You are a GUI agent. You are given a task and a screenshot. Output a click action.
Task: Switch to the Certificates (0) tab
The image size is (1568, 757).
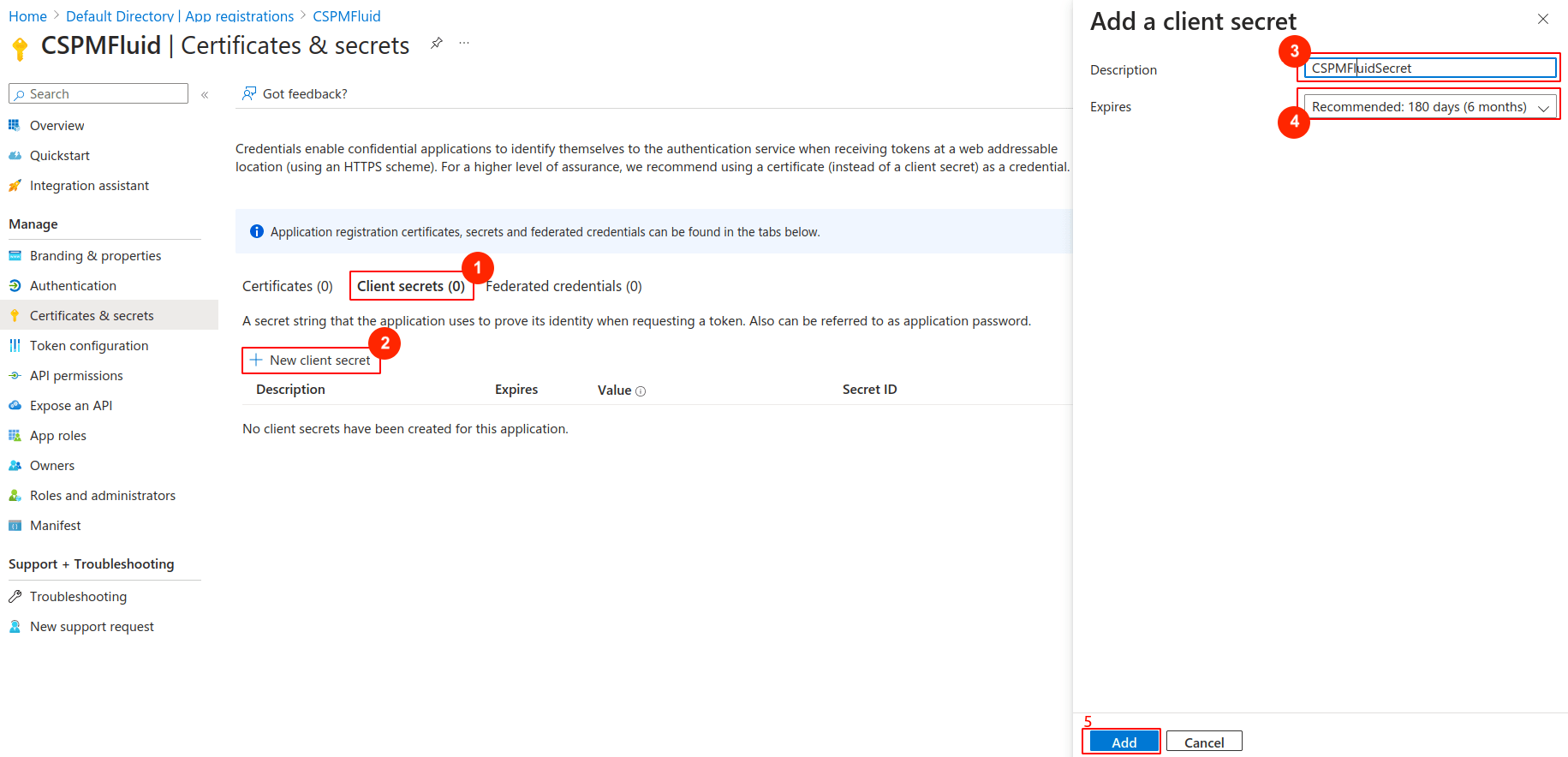click(x=288, y=286)
